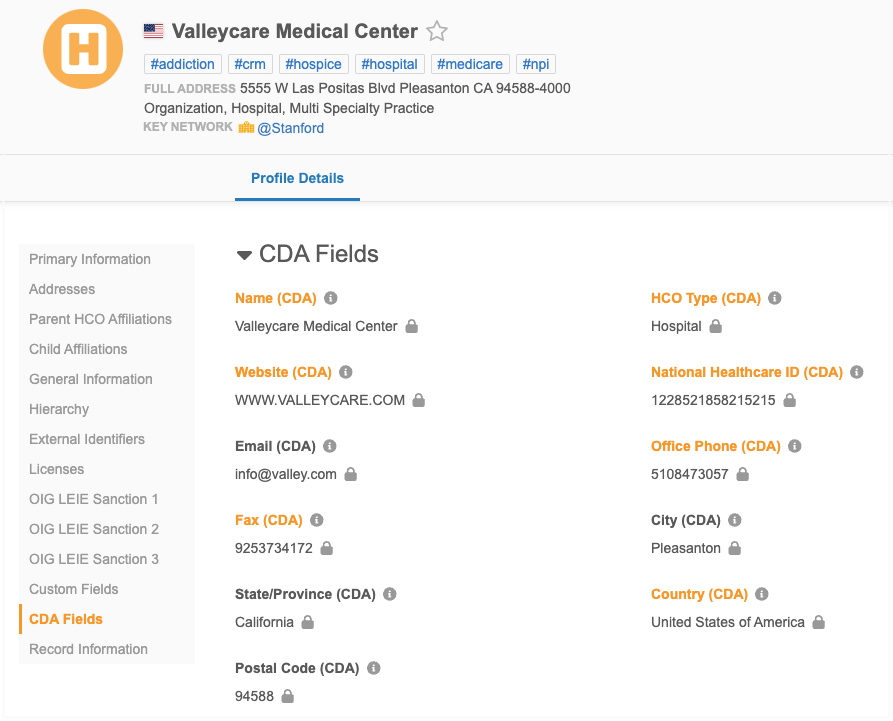Click the orange hospital H profile icon

(x=82, y=48)
